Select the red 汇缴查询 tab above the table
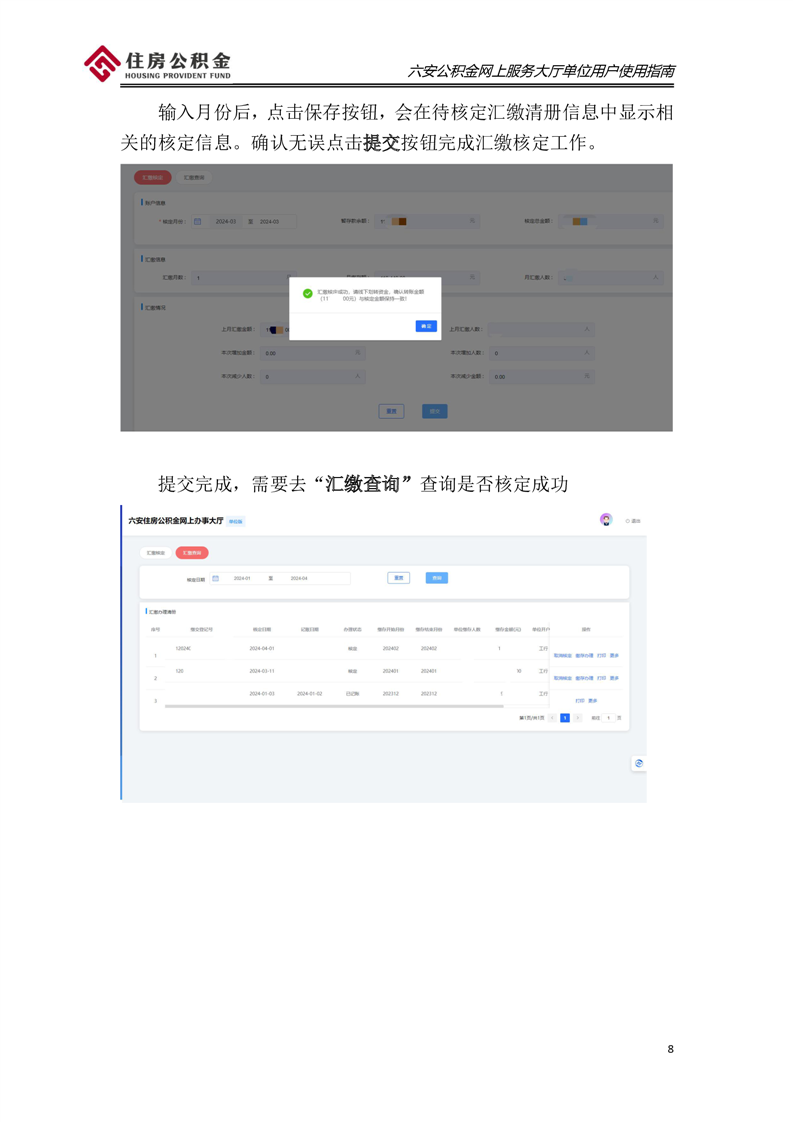The height and width of the screenshot is (1122, 793). (191, 552)
